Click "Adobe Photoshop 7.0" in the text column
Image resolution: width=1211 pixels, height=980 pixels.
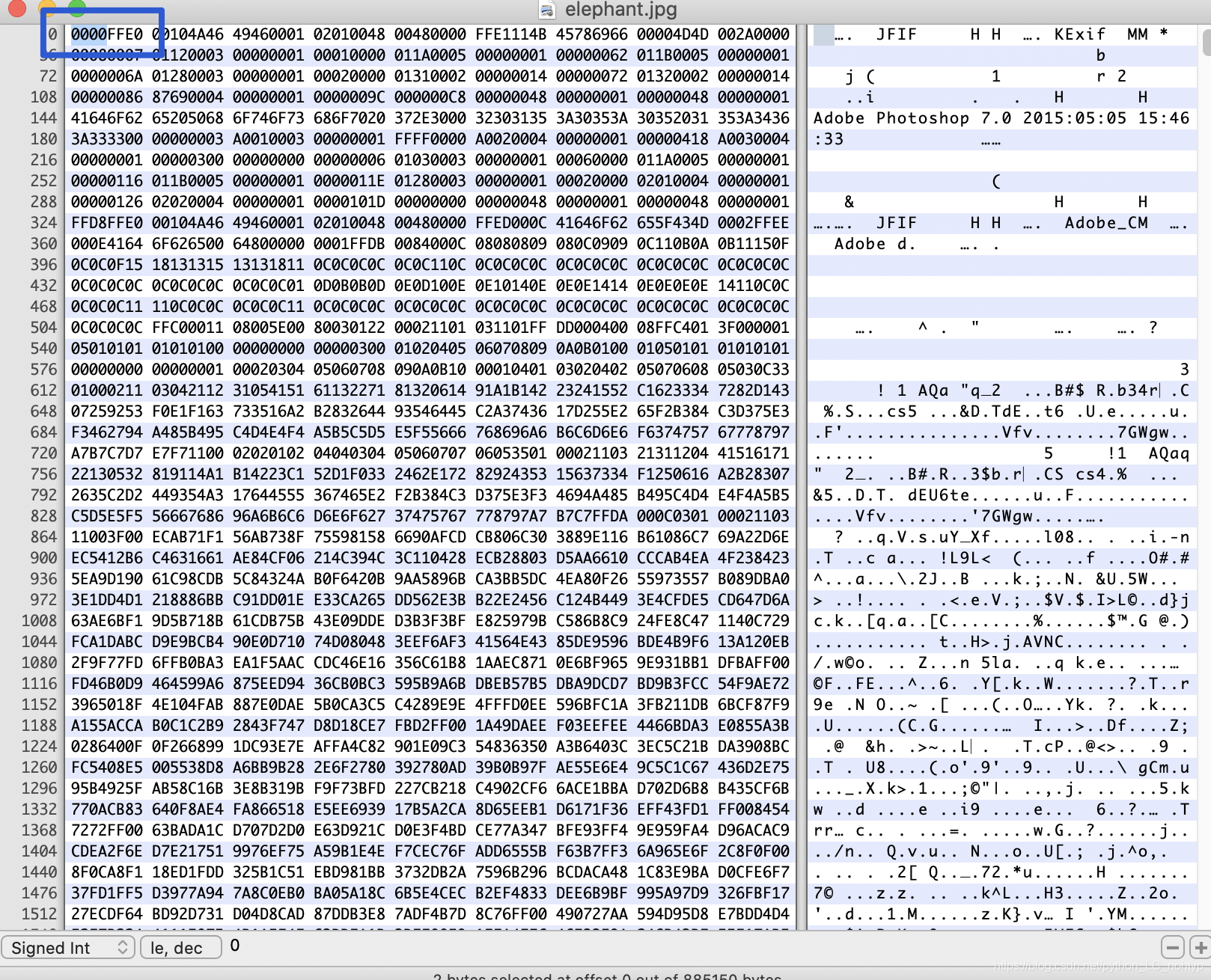tap(912, 118)
